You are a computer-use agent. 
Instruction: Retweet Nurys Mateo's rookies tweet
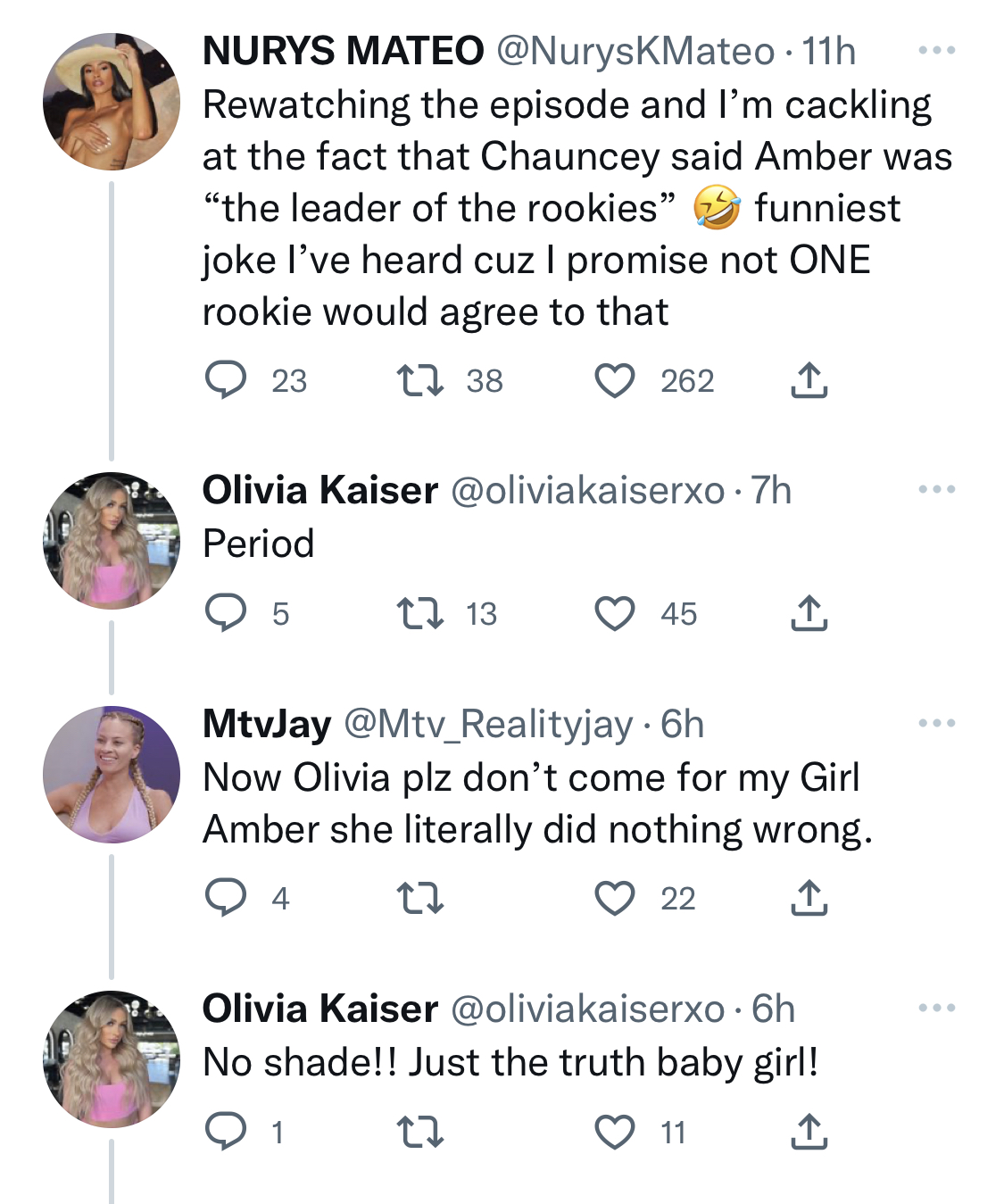[419, 381]
